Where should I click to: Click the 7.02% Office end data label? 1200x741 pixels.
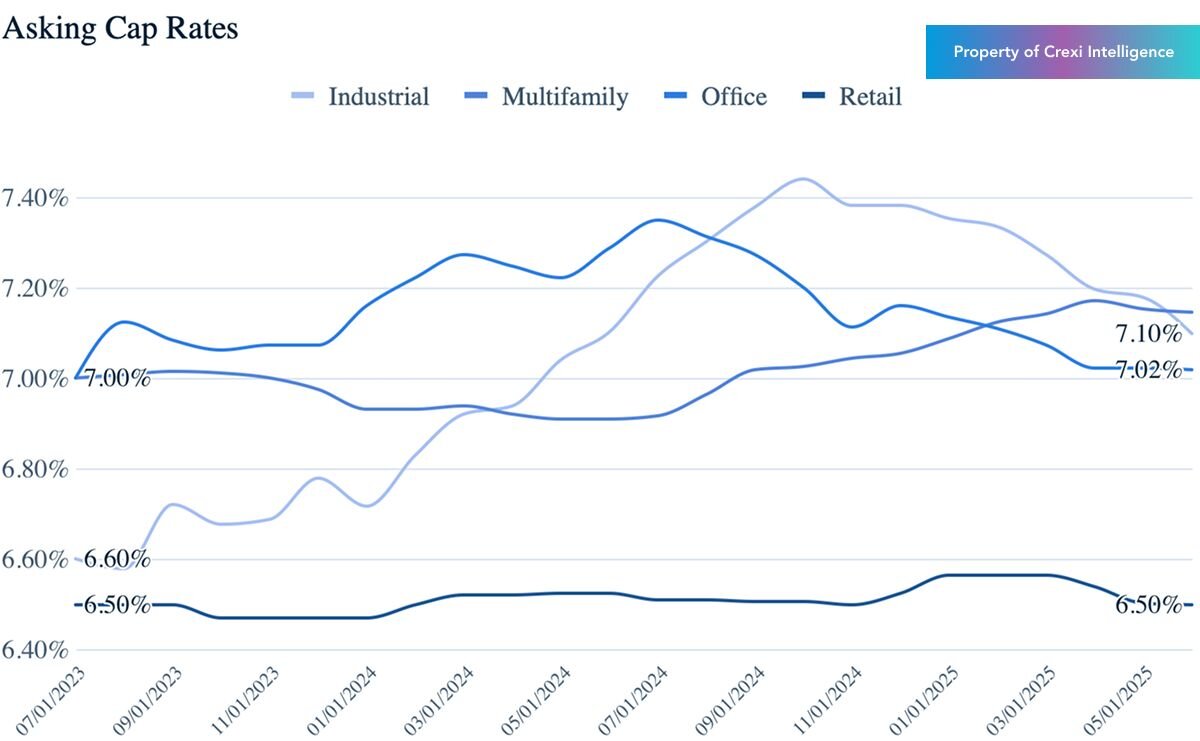pos(1149,371)
